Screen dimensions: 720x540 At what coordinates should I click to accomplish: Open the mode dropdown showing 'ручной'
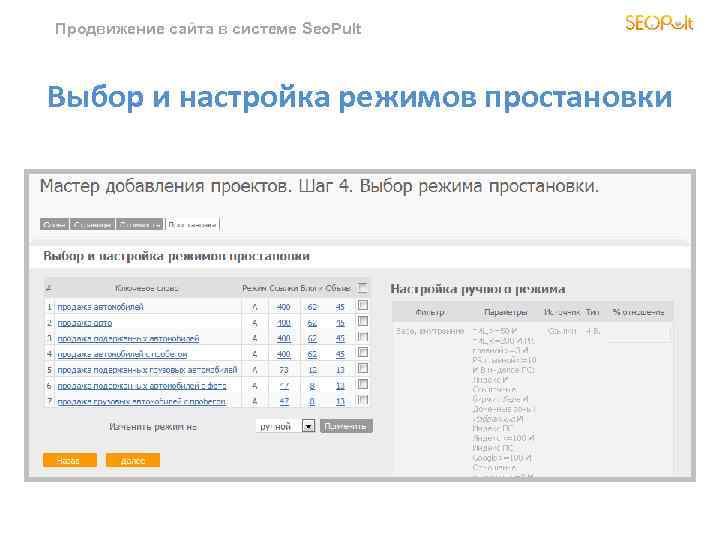(x=285, y=426)
